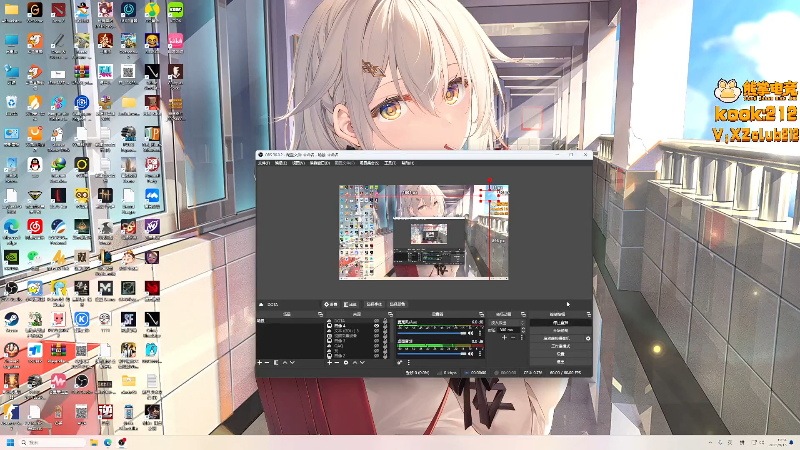This screenshot has height=450, width=800.
Task: Open source Properties from the source toolbar
Action: click(331, 305)
